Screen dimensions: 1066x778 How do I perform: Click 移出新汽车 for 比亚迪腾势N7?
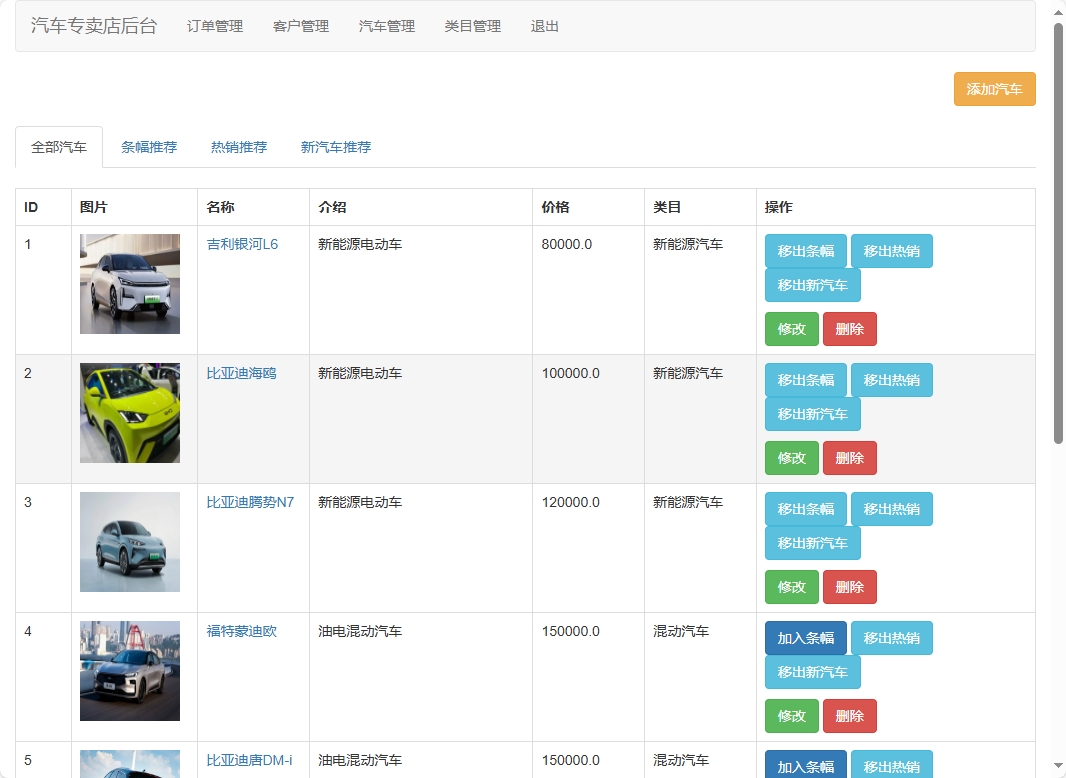812,543
